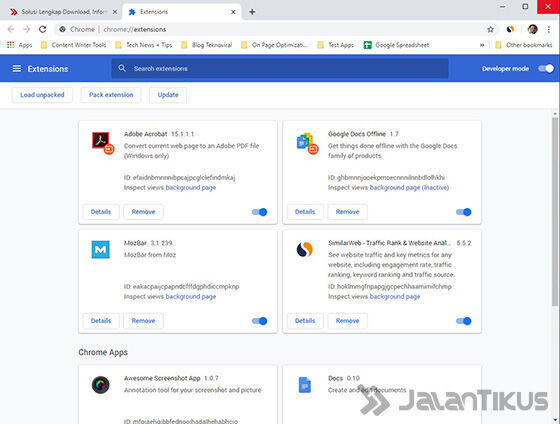Click the Update button
This screenshot has width=560, height=424.
tap(168, 95)
